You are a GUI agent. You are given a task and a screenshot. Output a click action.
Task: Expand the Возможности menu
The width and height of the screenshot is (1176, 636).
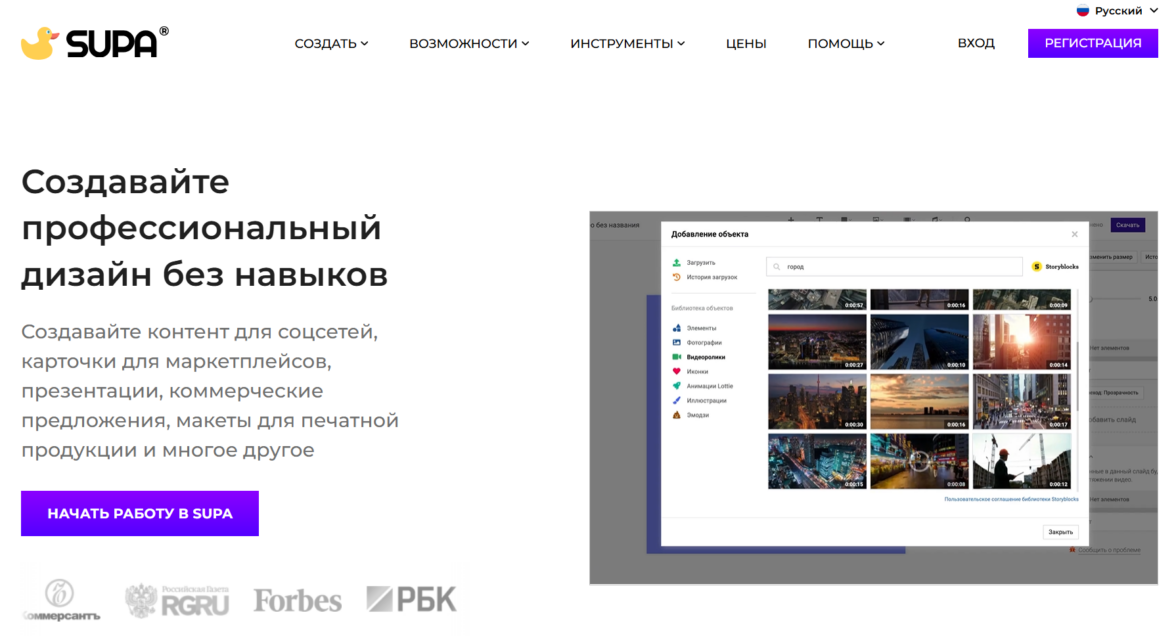pos(469,44)
